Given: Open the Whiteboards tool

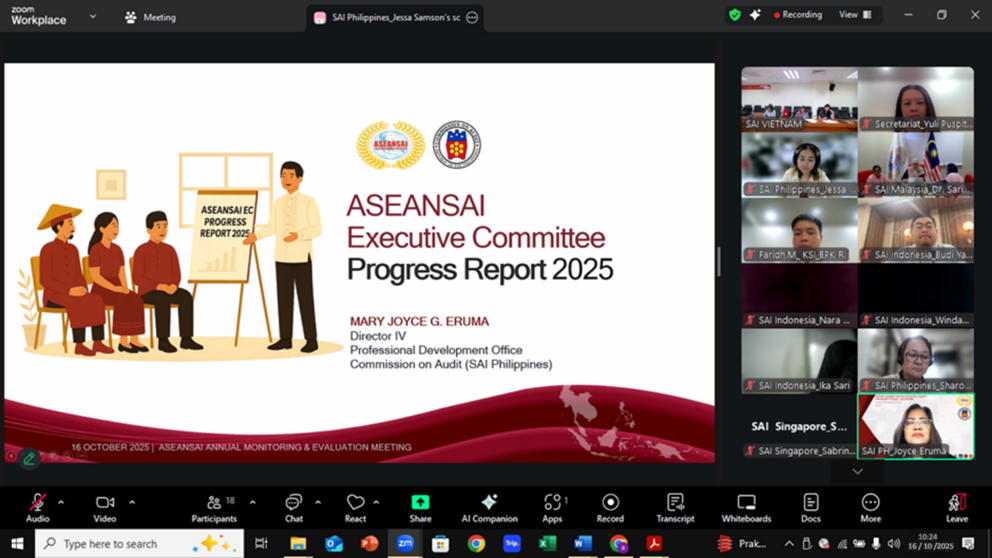Looking at the screenshot, I should click(746, 506).
